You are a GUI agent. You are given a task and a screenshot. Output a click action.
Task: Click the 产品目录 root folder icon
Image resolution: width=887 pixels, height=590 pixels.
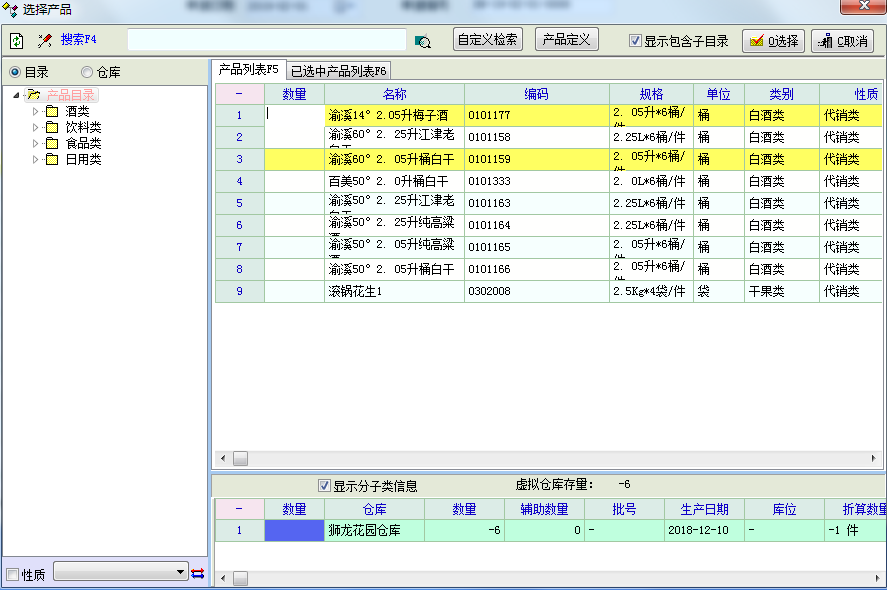pos(33,95)
